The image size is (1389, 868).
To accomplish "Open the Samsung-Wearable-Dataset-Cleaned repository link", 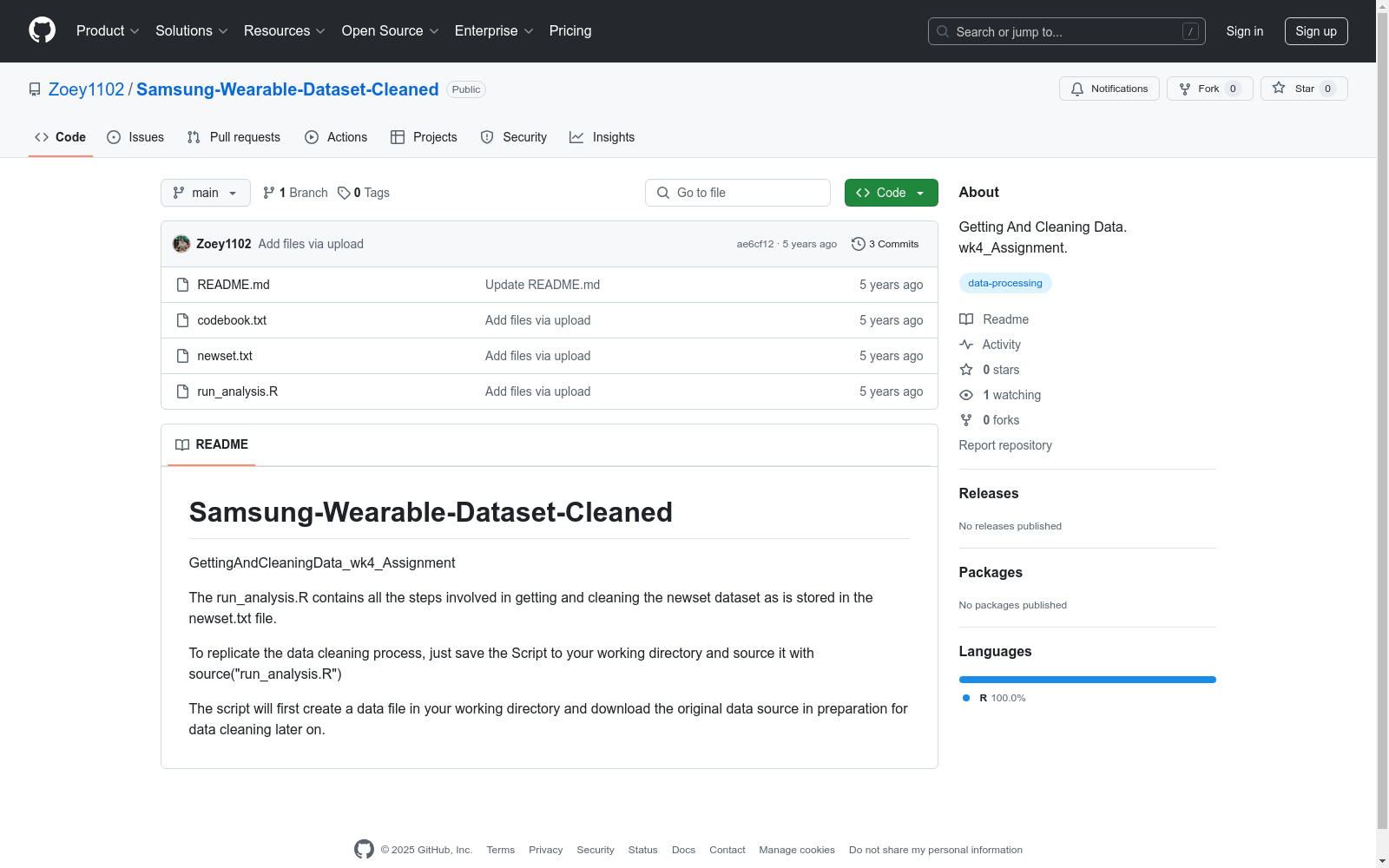I will pyautogui.click(x=287, y=89).
